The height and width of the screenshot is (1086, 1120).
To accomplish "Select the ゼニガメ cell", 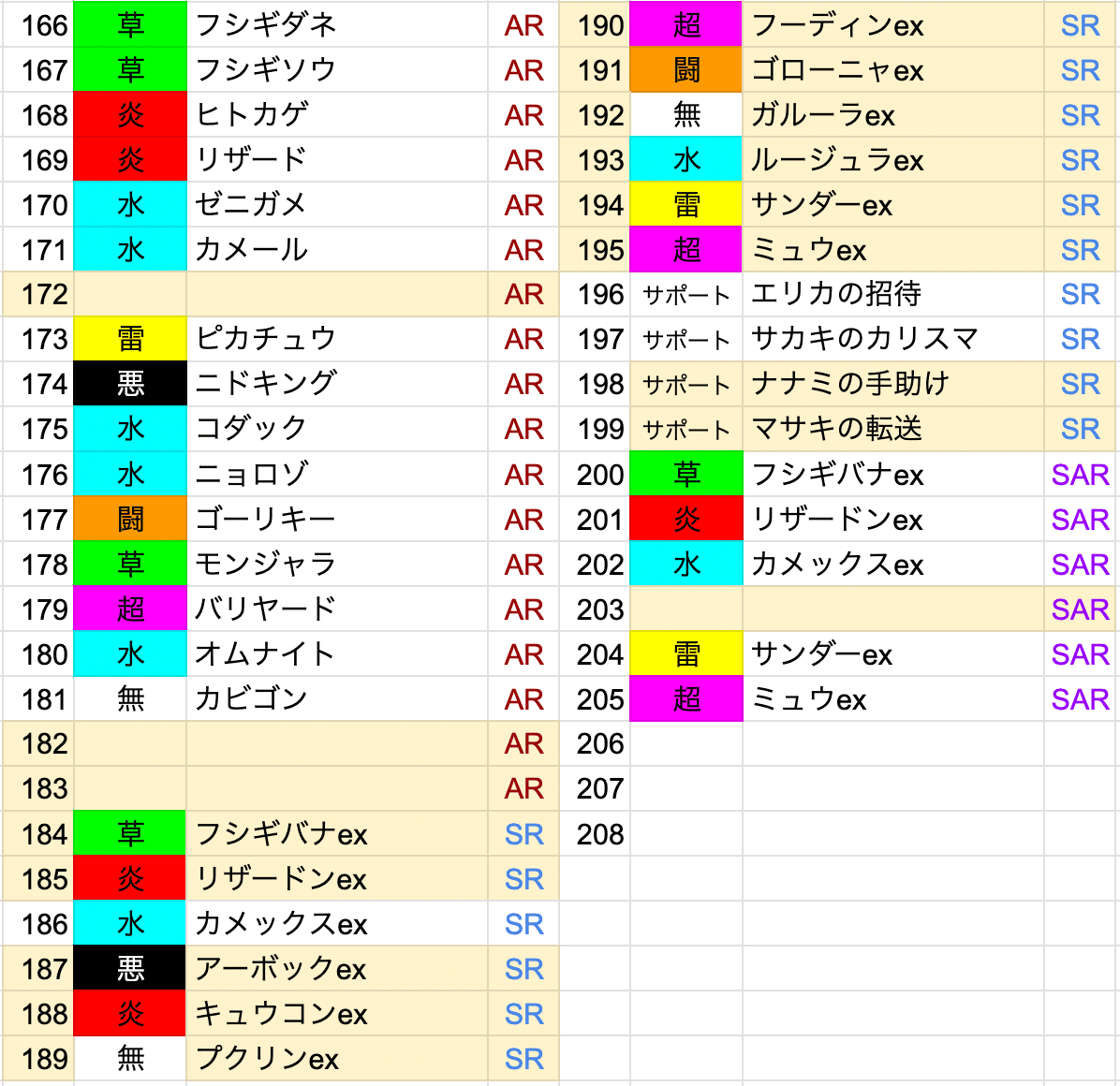I will click(x=337, y=205).
